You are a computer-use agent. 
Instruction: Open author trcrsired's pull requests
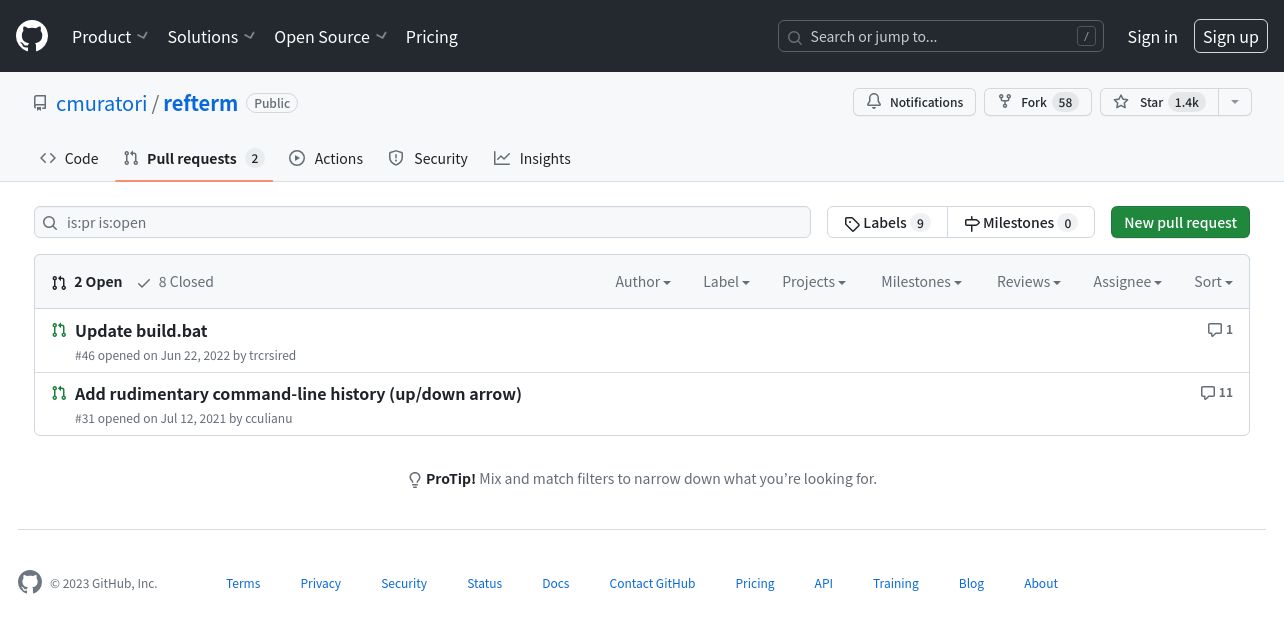point(272,355)
